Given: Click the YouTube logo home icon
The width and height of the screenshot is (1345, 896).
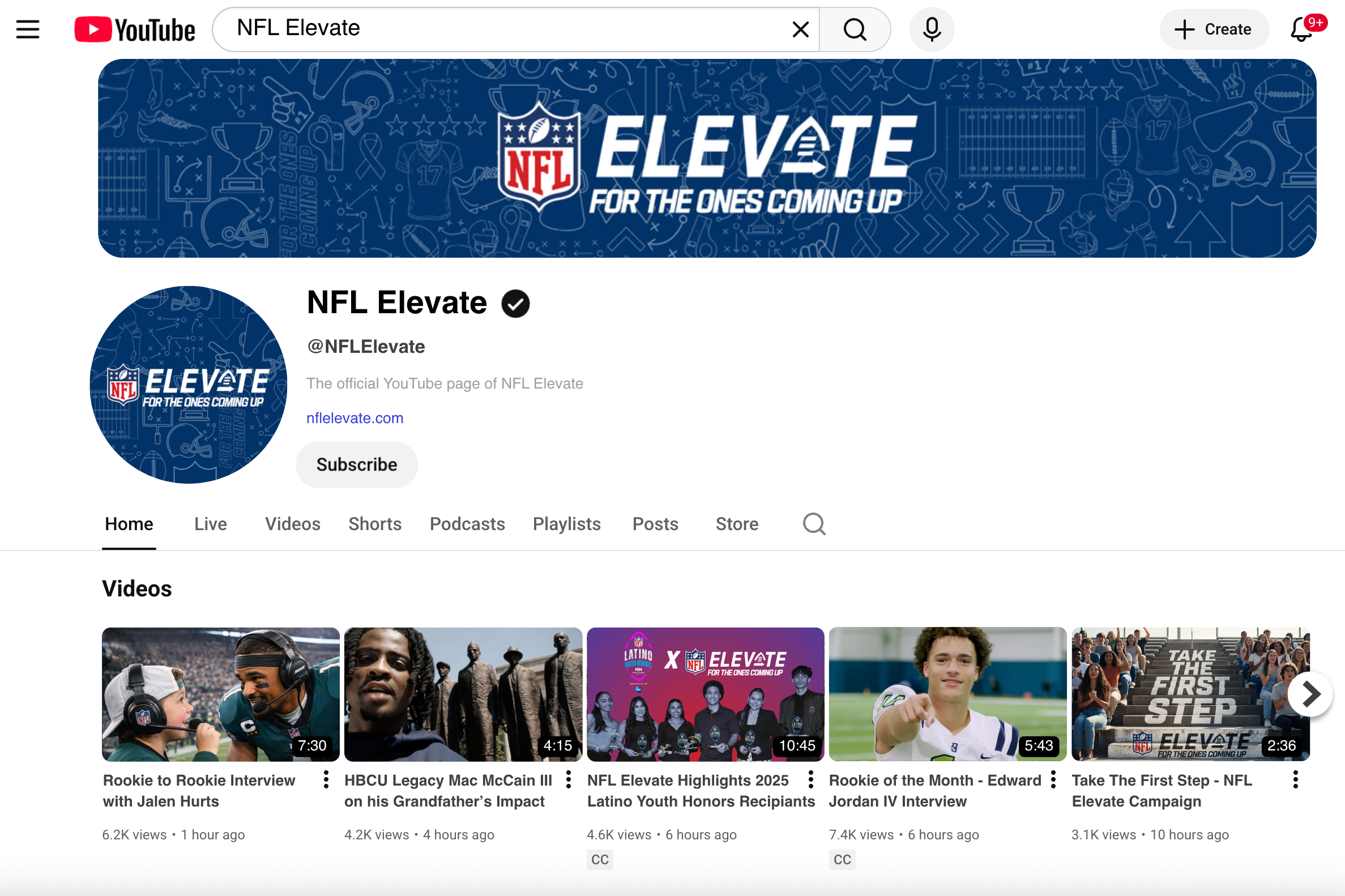Looking at the screenshot, I should coord(135,29).
